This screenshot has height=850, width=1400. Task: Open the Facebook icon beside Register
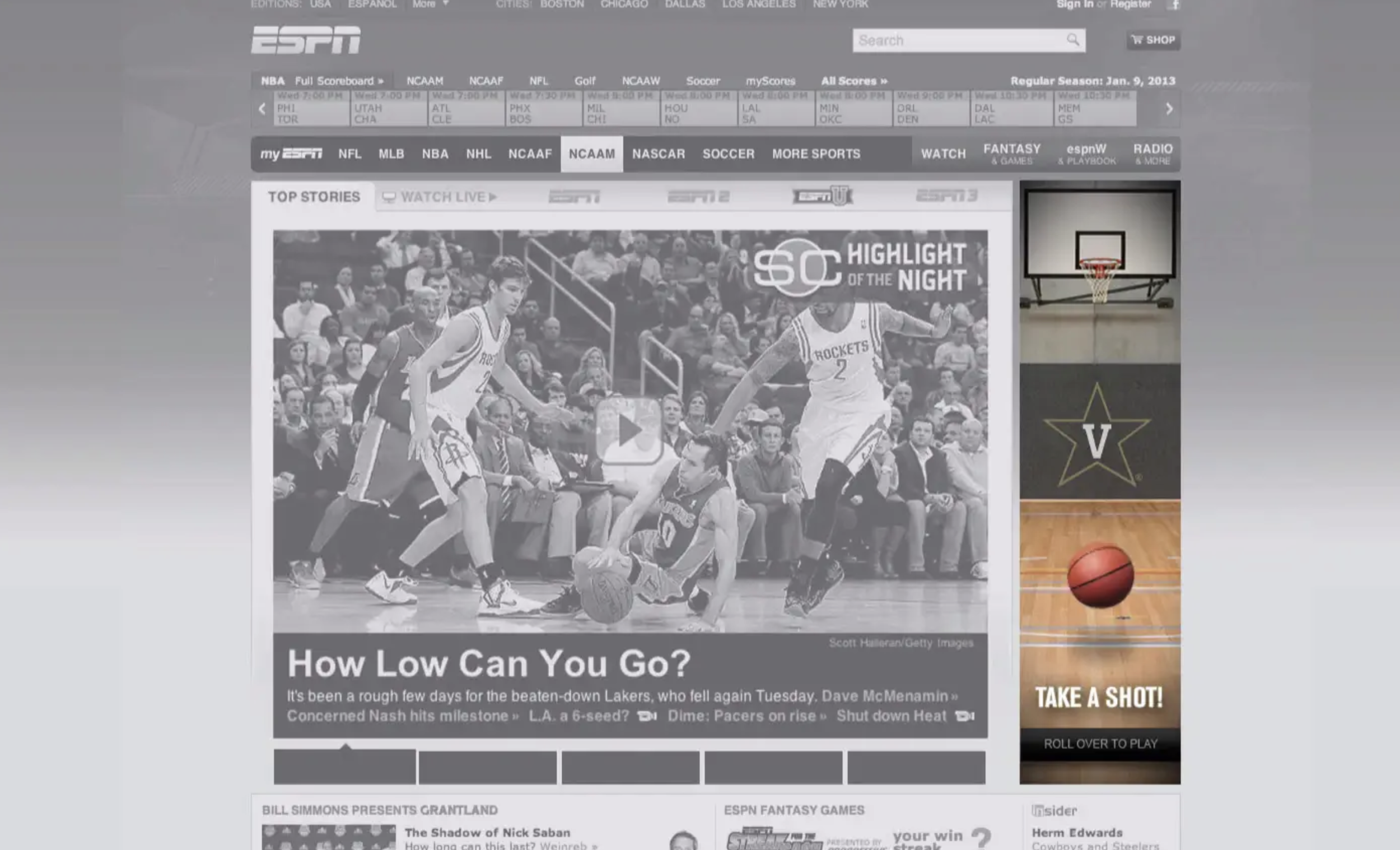[x=1174, y=4]
